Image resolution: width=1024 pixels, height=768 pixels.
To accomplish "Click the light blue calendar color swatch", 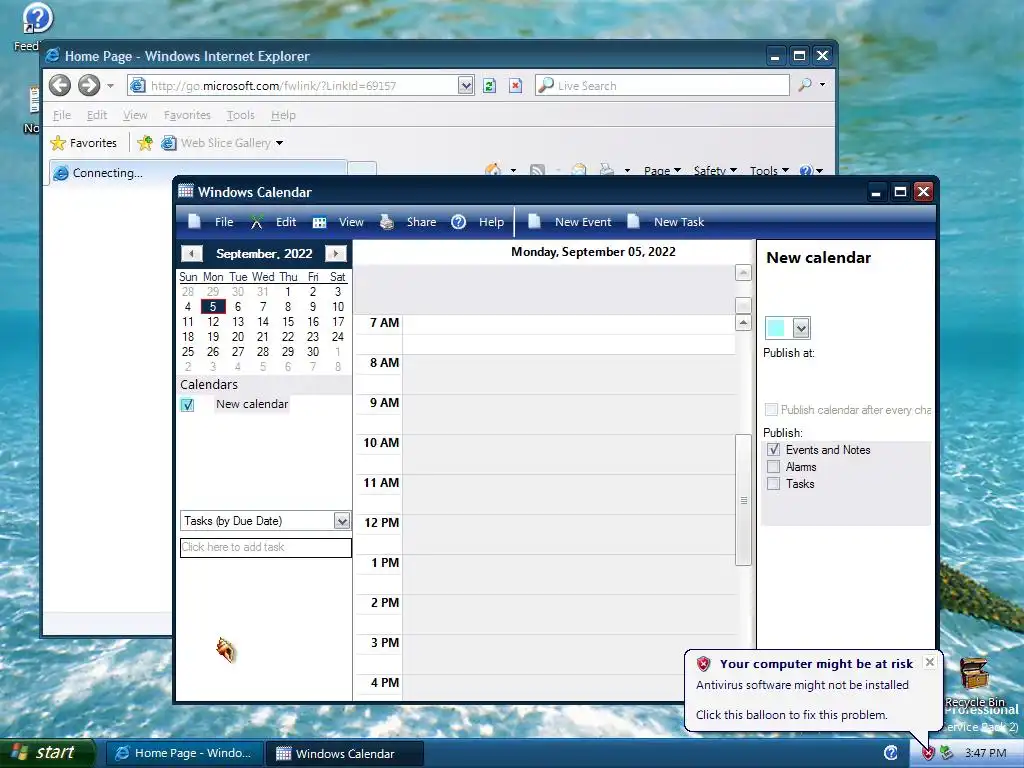I will (776, 328).
